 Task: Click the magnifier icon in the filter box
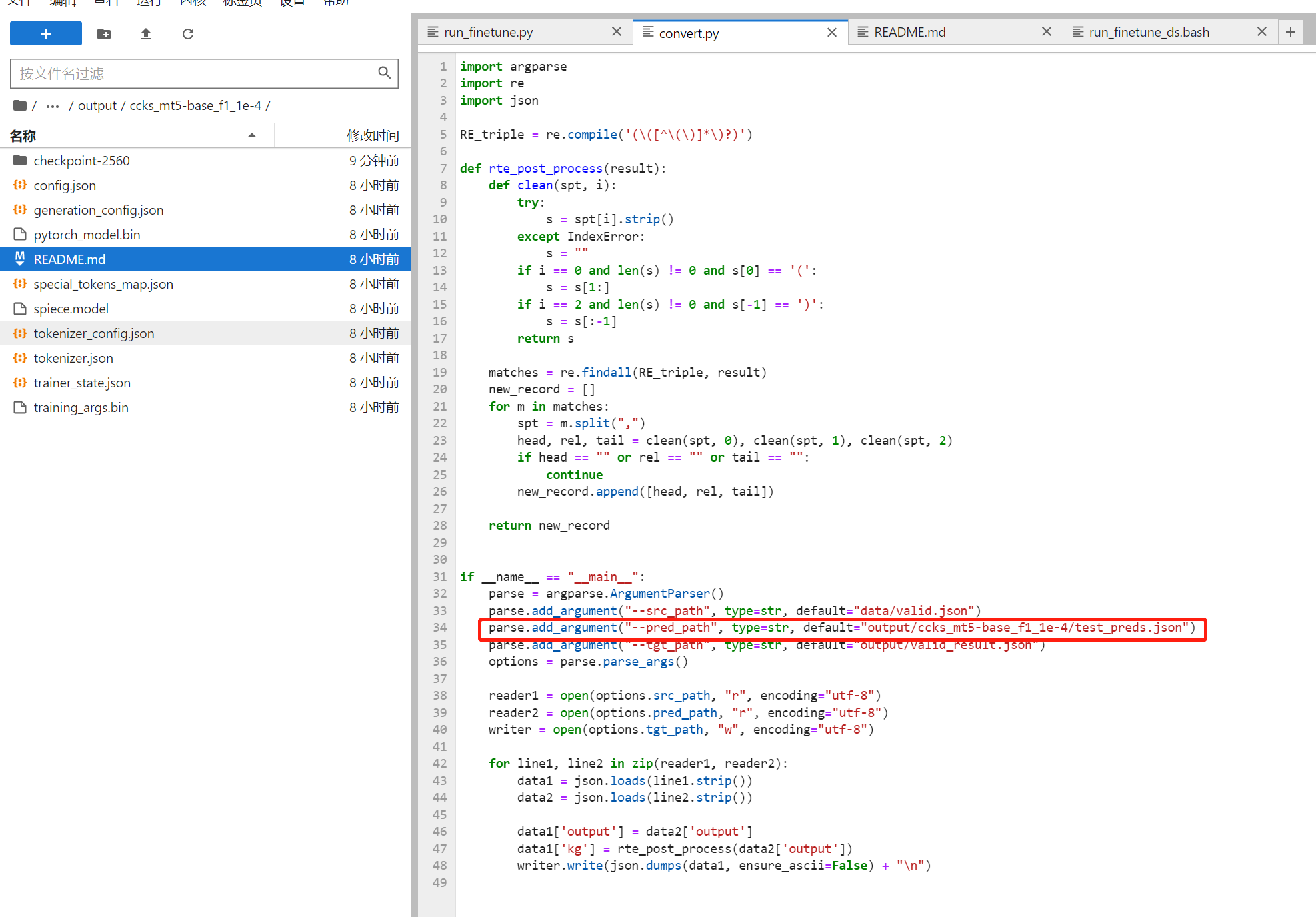click(384, 73)
